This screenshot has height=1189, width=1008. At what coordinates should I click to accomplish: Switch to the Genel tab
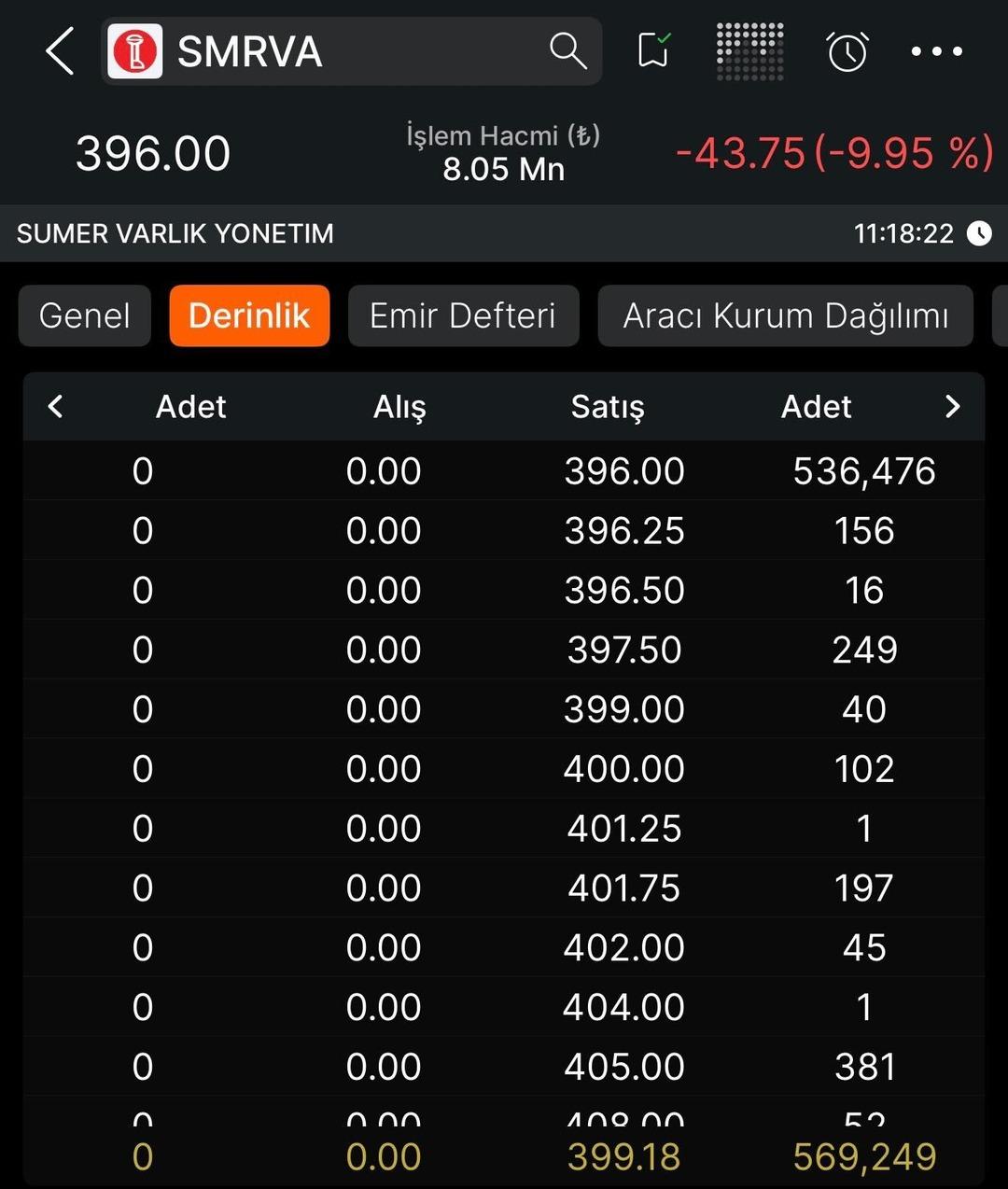point(85,316)
